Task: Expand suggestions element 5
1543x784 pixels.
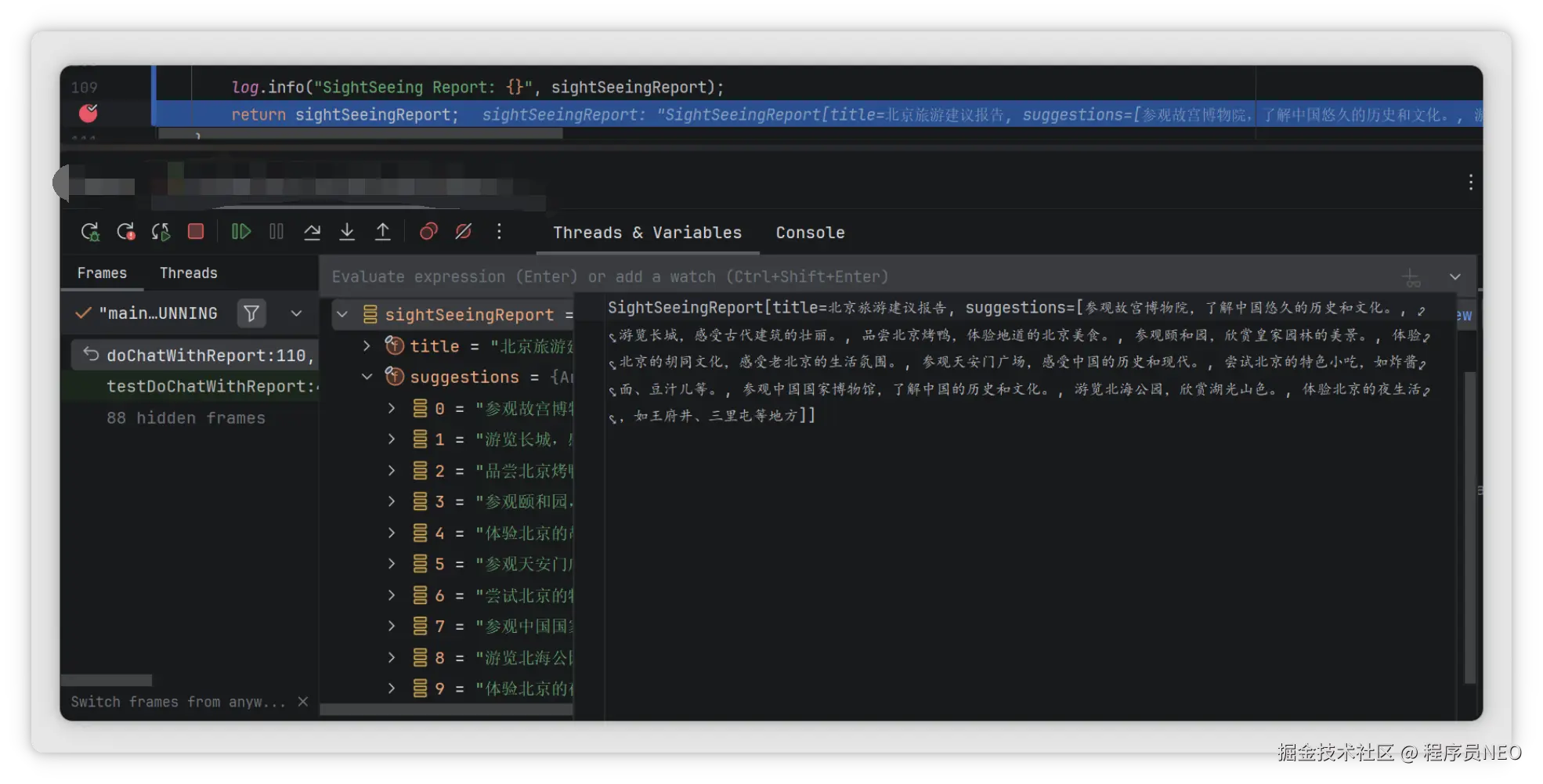Action: coord(392,564)
